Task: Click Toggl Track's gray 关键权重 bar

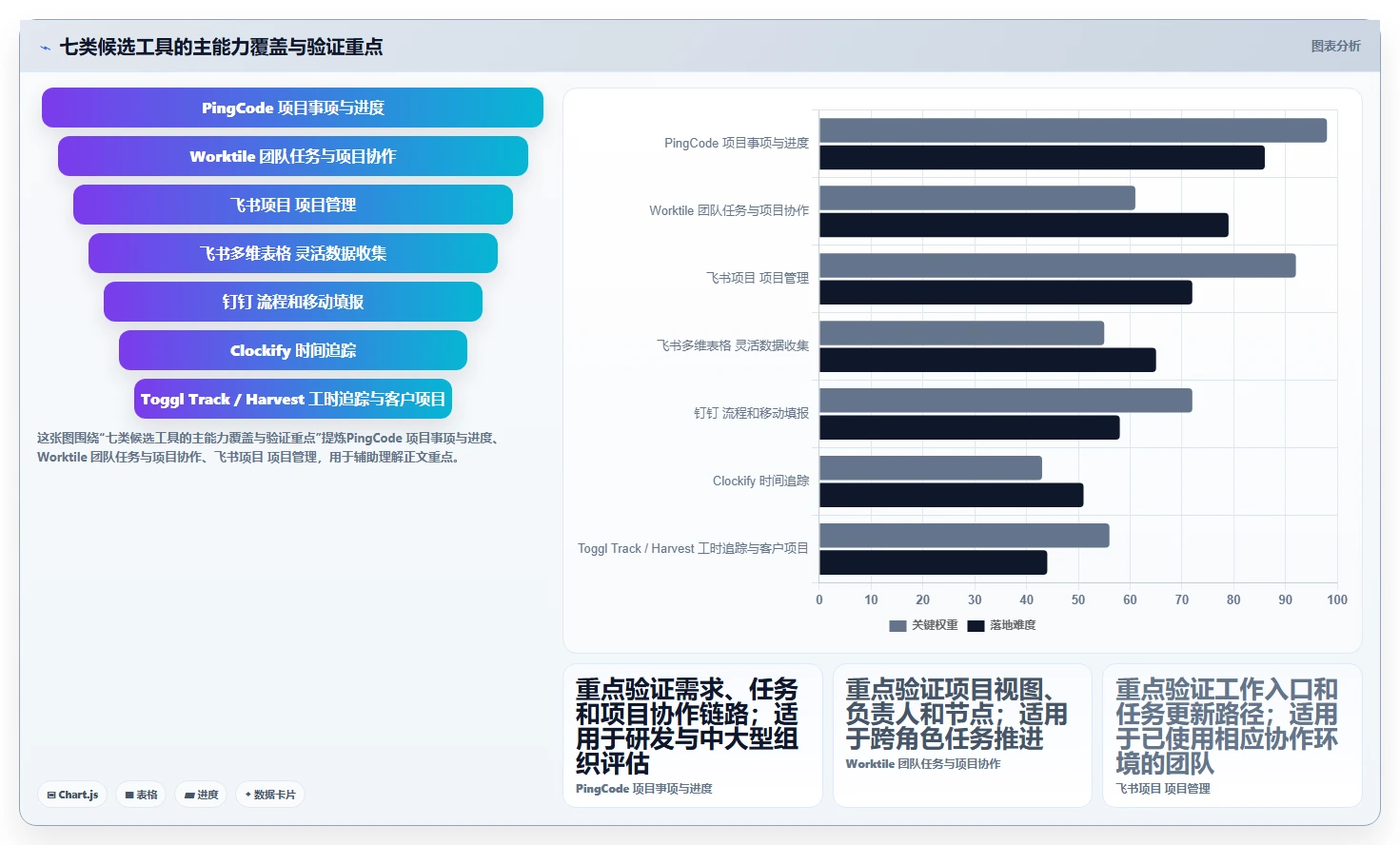Action: (964, 536)
